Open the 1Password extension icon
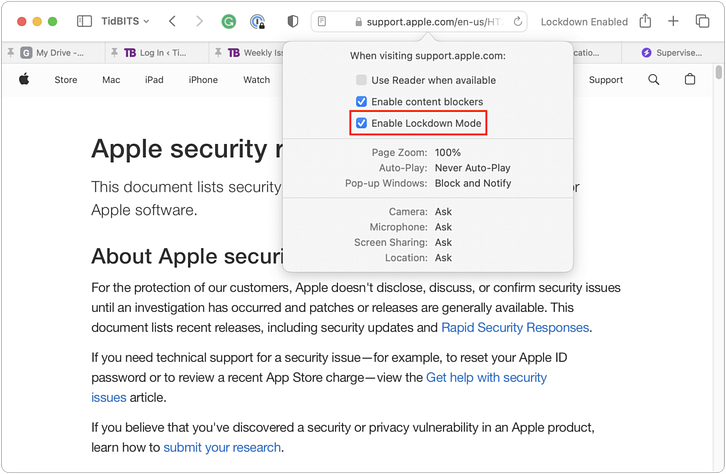726x474 pixels. coord(258,21)
